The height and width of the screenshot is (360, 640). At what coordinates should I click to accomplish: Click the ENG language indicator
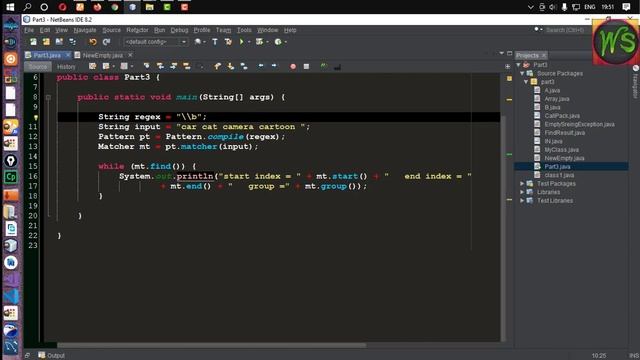pyautogui.click(x=589, y=7)
